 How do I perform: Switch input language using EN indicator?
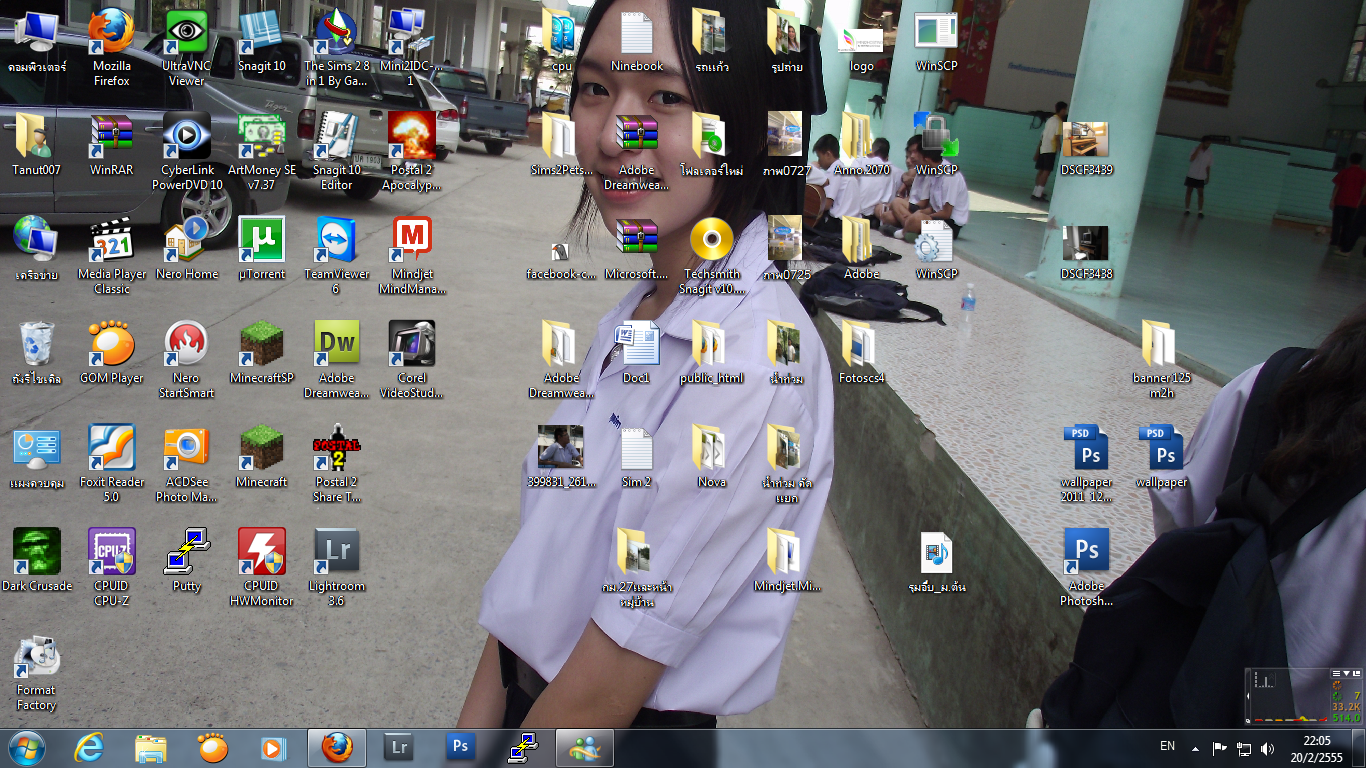click(x=1167, y=747)
